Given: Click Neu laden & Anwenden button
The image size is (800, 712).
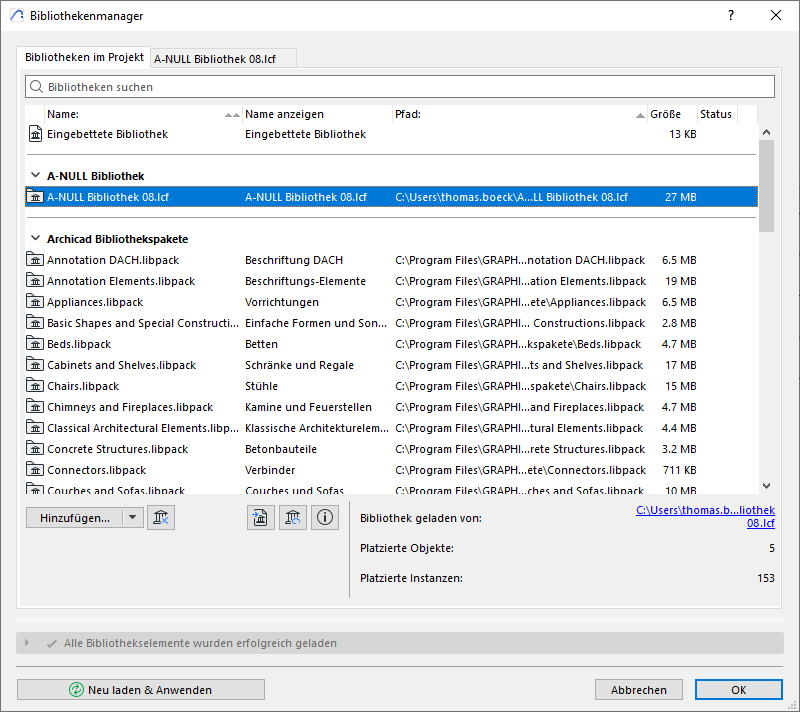Looking at the screenshot, I should (141, 690).
